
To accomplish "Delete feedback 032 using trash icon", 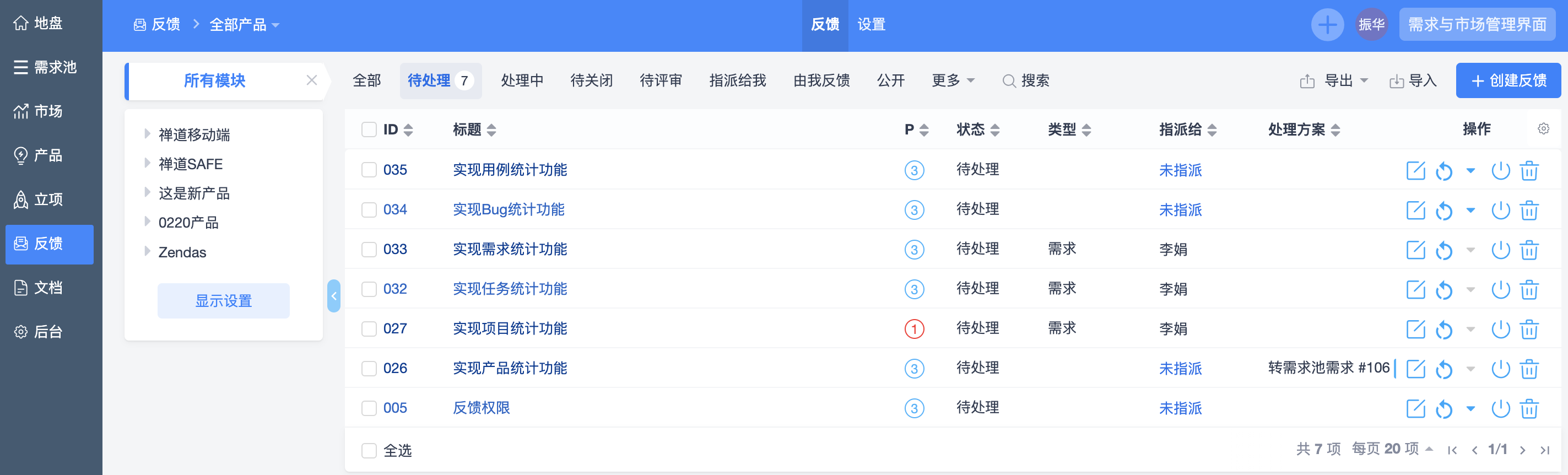I will point(1529,290).
